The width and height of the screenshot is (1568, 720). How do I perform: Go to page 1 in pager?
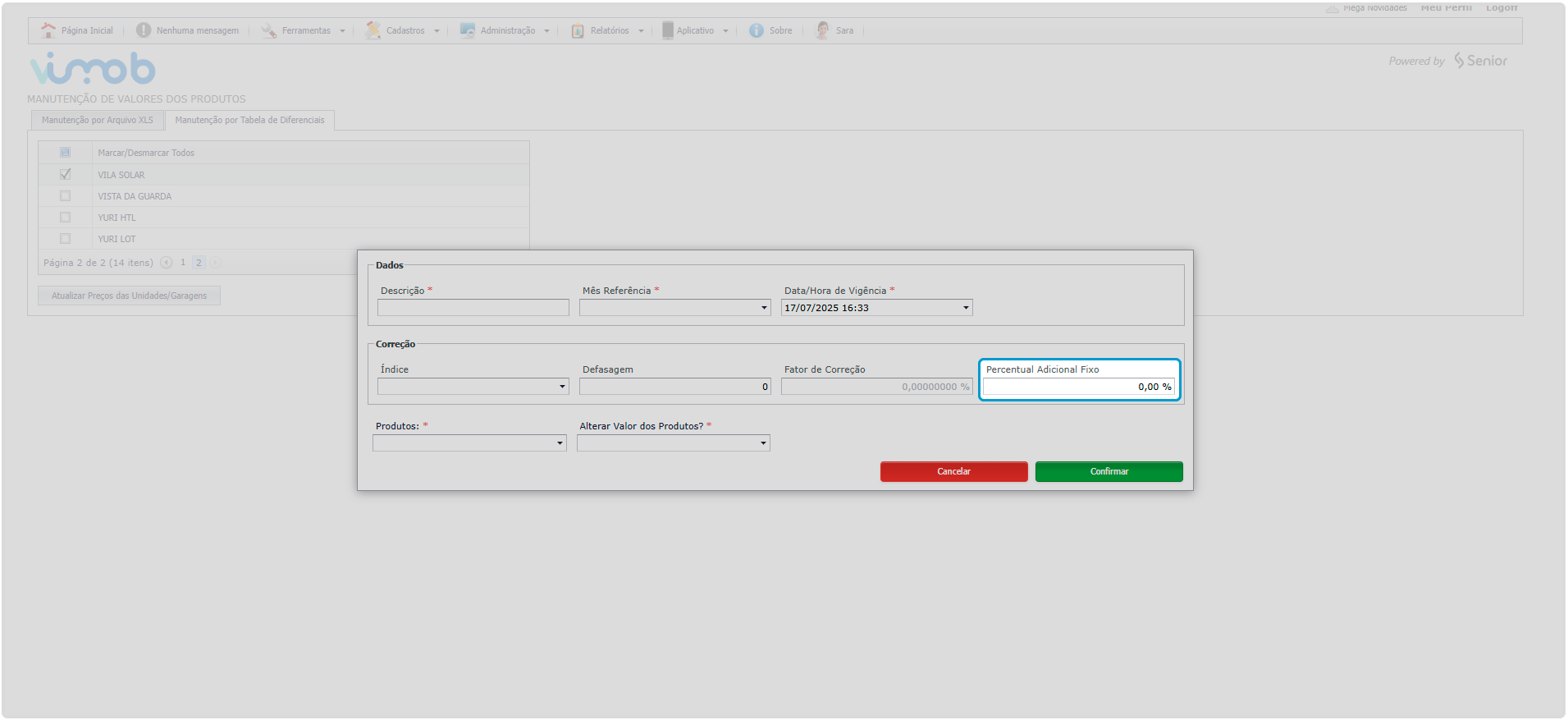183,263
